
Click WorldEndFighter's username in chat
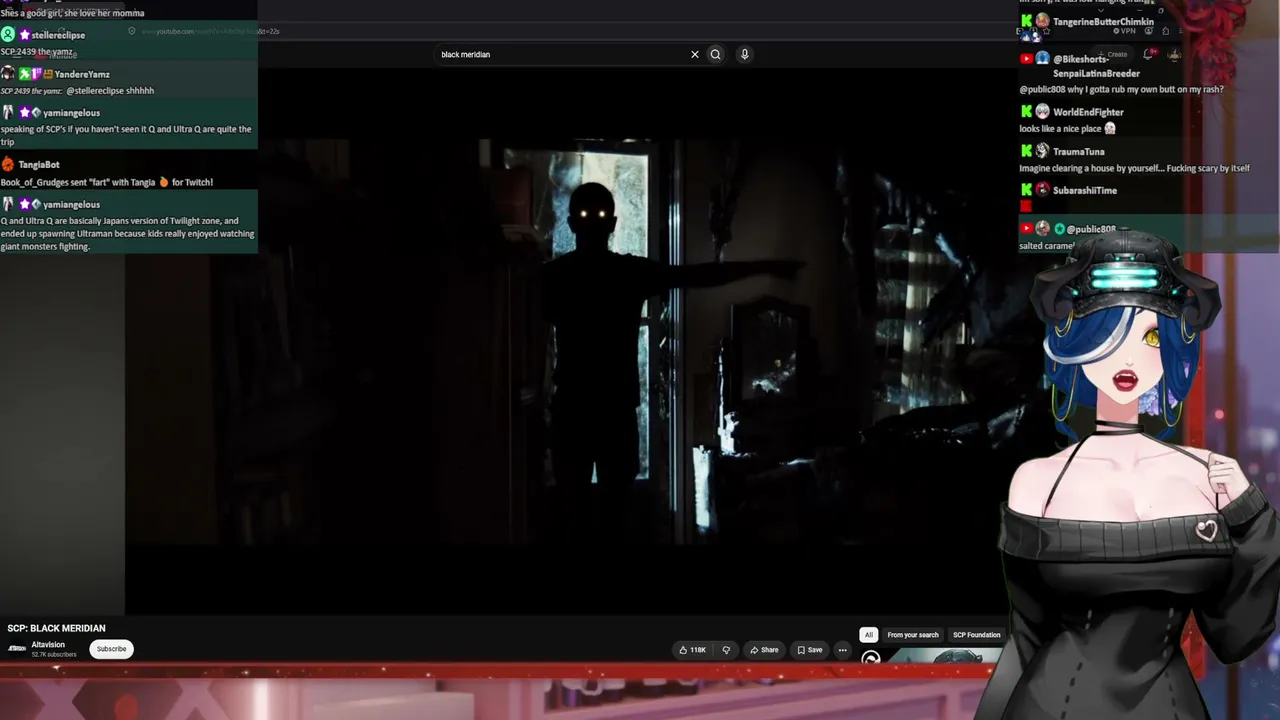1088,112
